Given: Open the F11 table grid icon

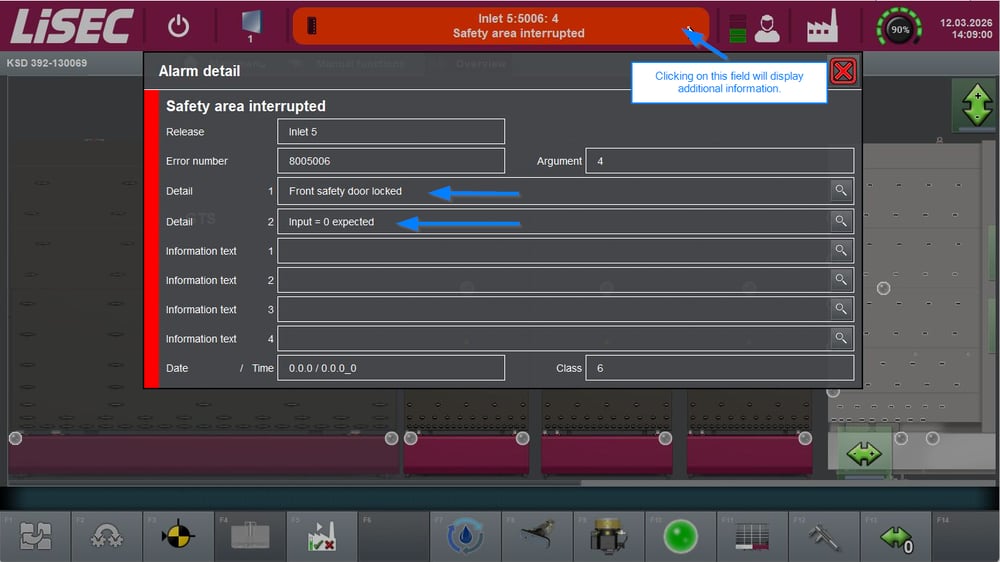Looking at the screenshot, I should coord(752,537).
